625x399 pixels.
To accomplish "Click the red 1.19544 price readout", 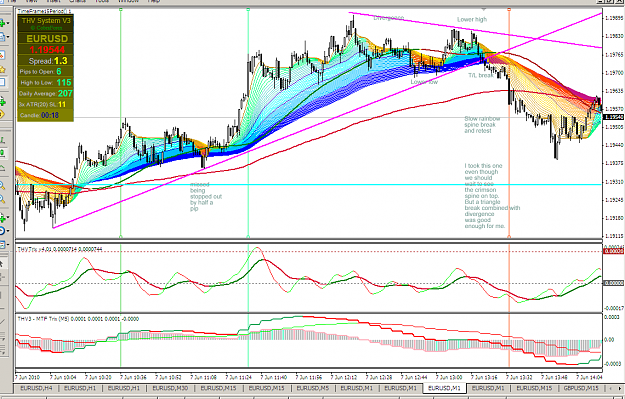I will coord(47,50).
